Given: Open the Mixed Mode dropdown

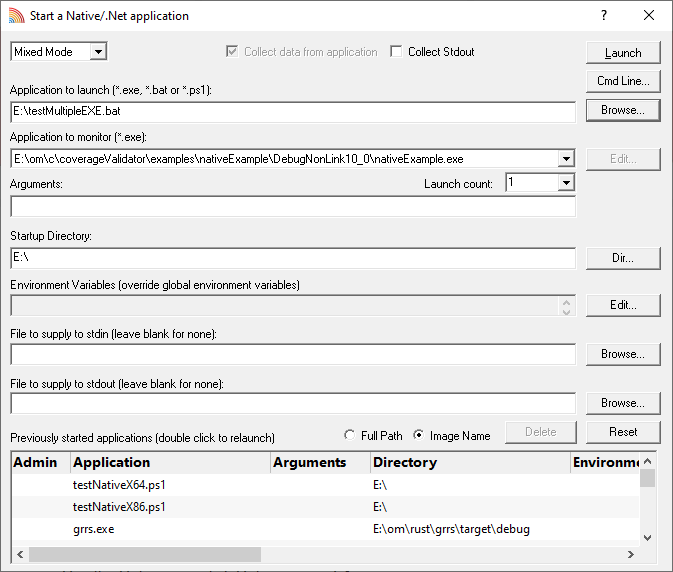Looking at the screenshot, I should [98, 52].
